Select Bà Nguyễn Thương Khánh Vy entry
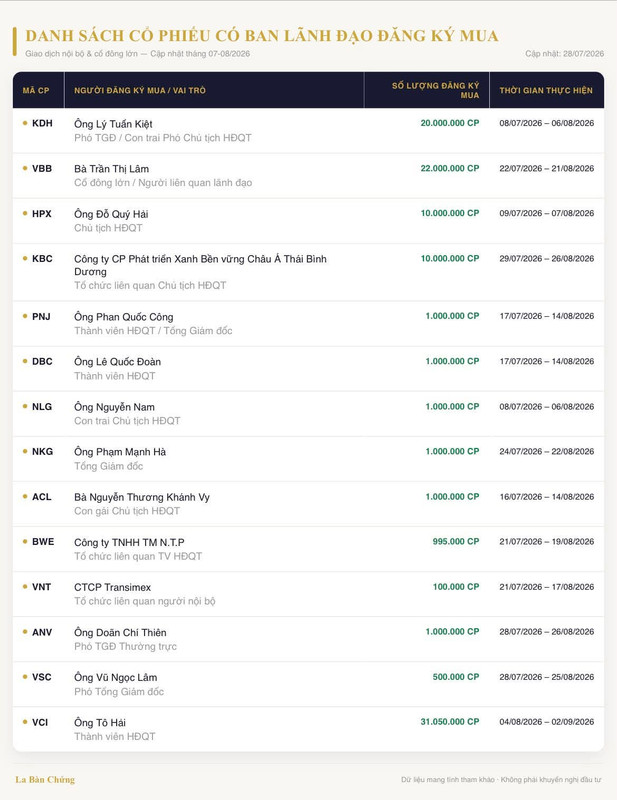The image size is (617, 800). 142,497
